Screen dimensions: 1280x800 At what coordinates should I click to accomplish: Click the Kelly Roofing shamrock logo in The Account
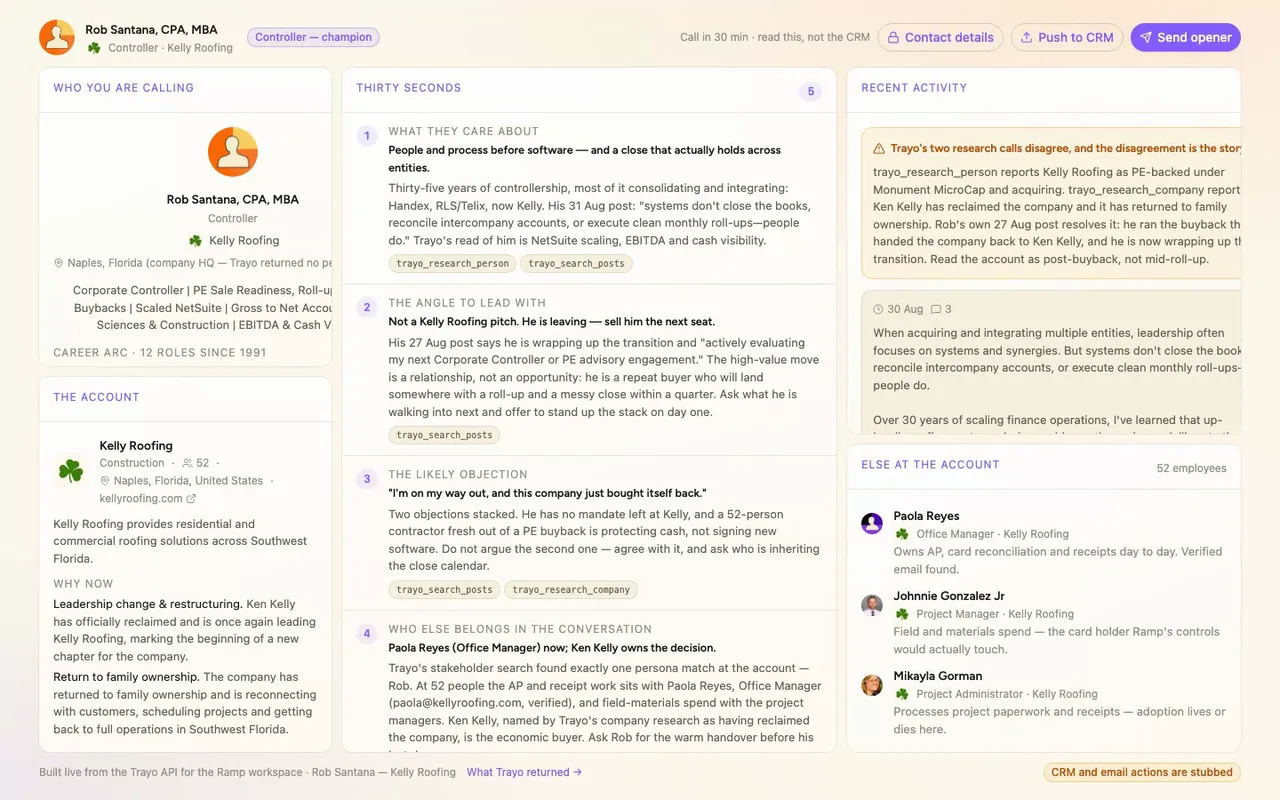(x=71, y=471)
